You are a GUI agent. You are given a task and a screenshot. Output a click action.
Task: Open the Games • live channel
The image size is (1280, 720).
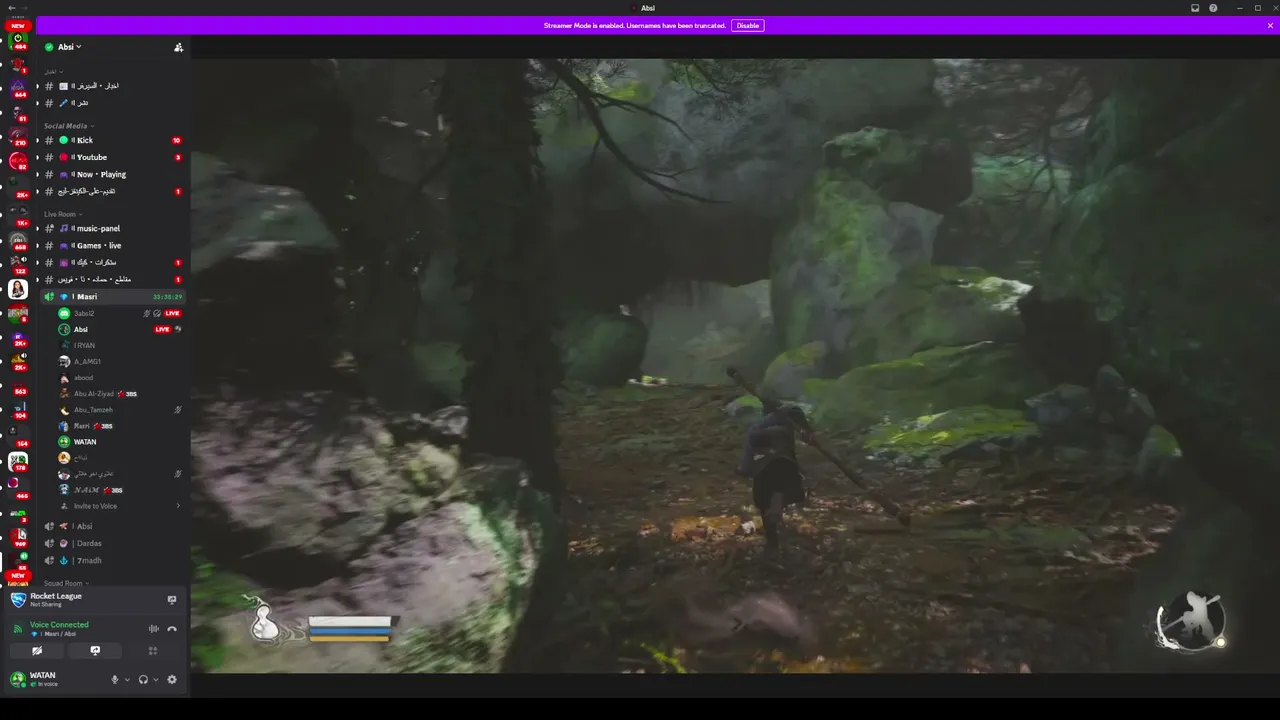(111, 245)
